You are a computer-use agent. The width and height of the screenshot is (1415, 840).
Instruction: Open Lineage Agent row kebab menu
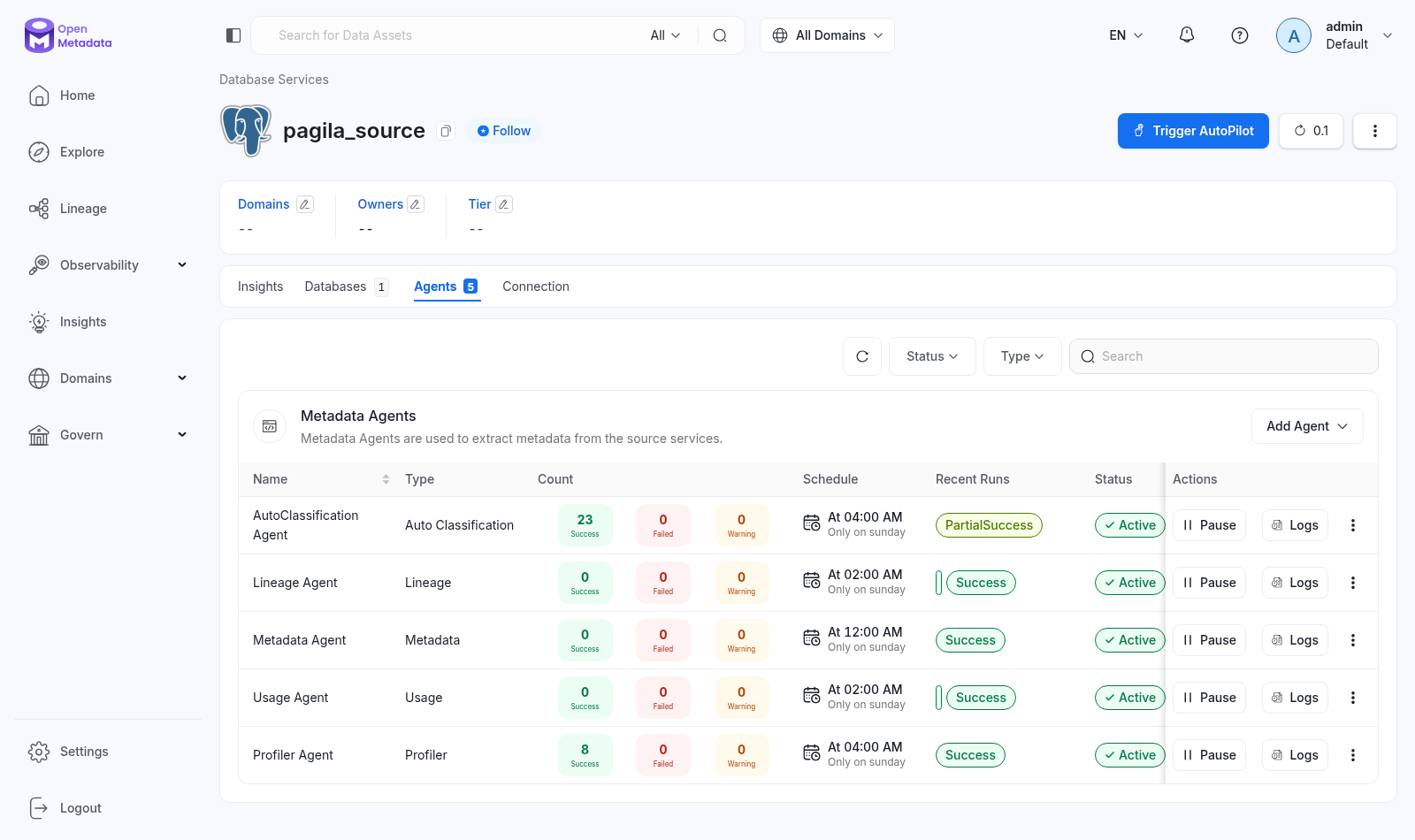1353,583
